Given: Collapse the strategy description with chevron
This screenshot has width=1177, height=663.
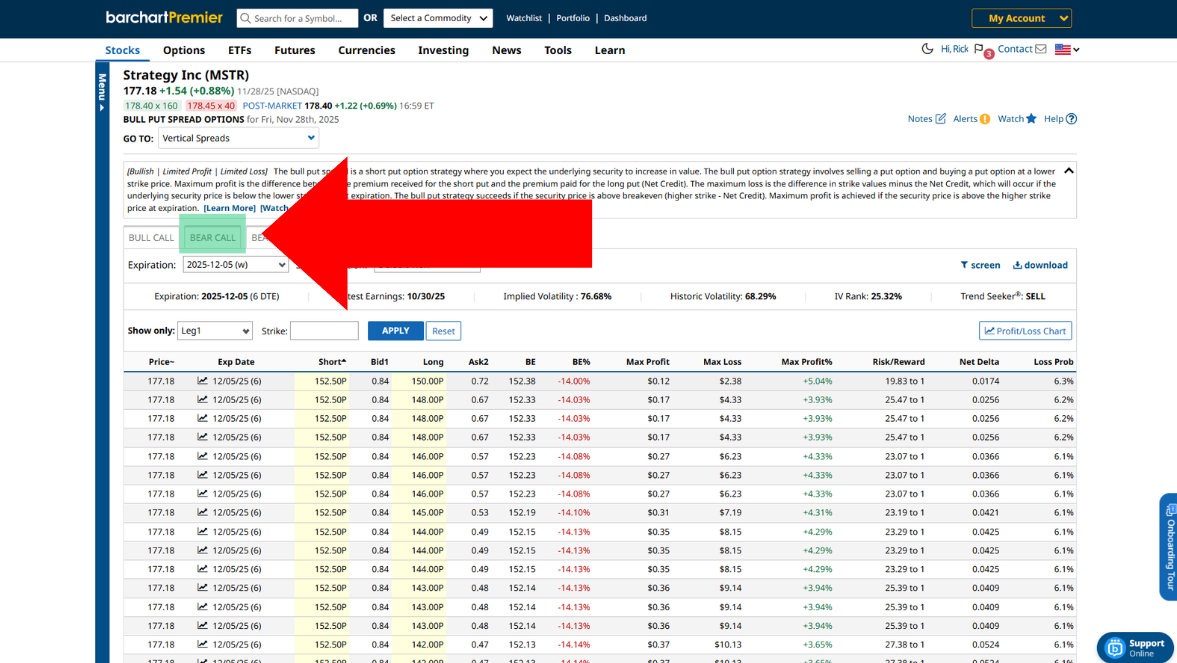Looking at the screenshot, I should [1068, 171].
